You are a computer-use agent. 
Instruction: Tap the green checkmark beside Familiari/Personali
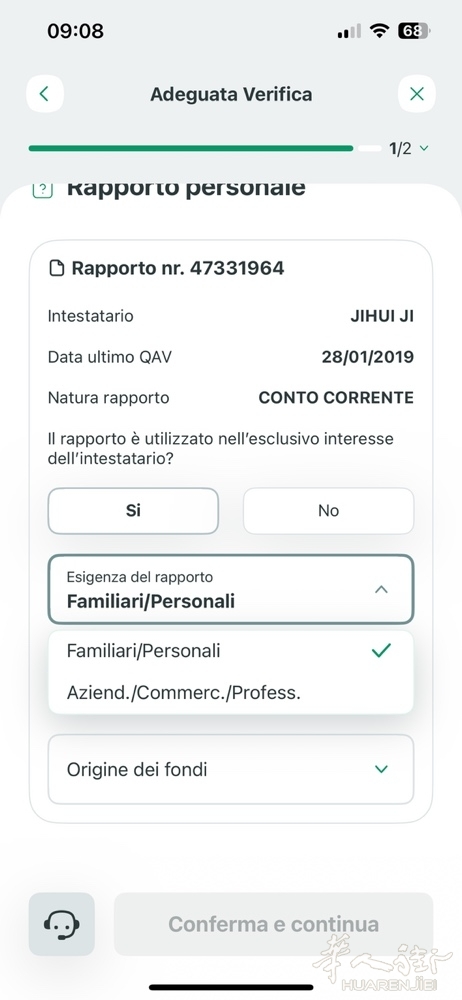tap(381, 651)
